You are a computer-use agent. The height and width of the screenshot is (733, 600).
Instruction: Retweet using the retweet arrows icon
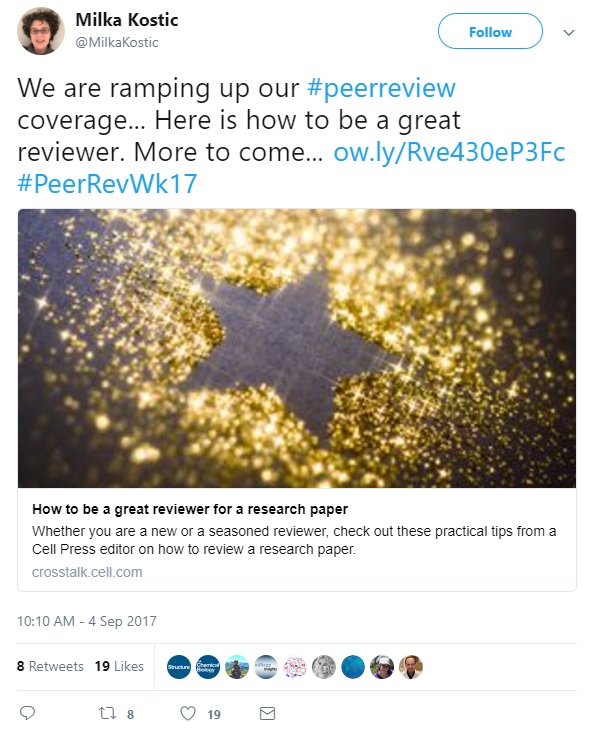point(107,713)
